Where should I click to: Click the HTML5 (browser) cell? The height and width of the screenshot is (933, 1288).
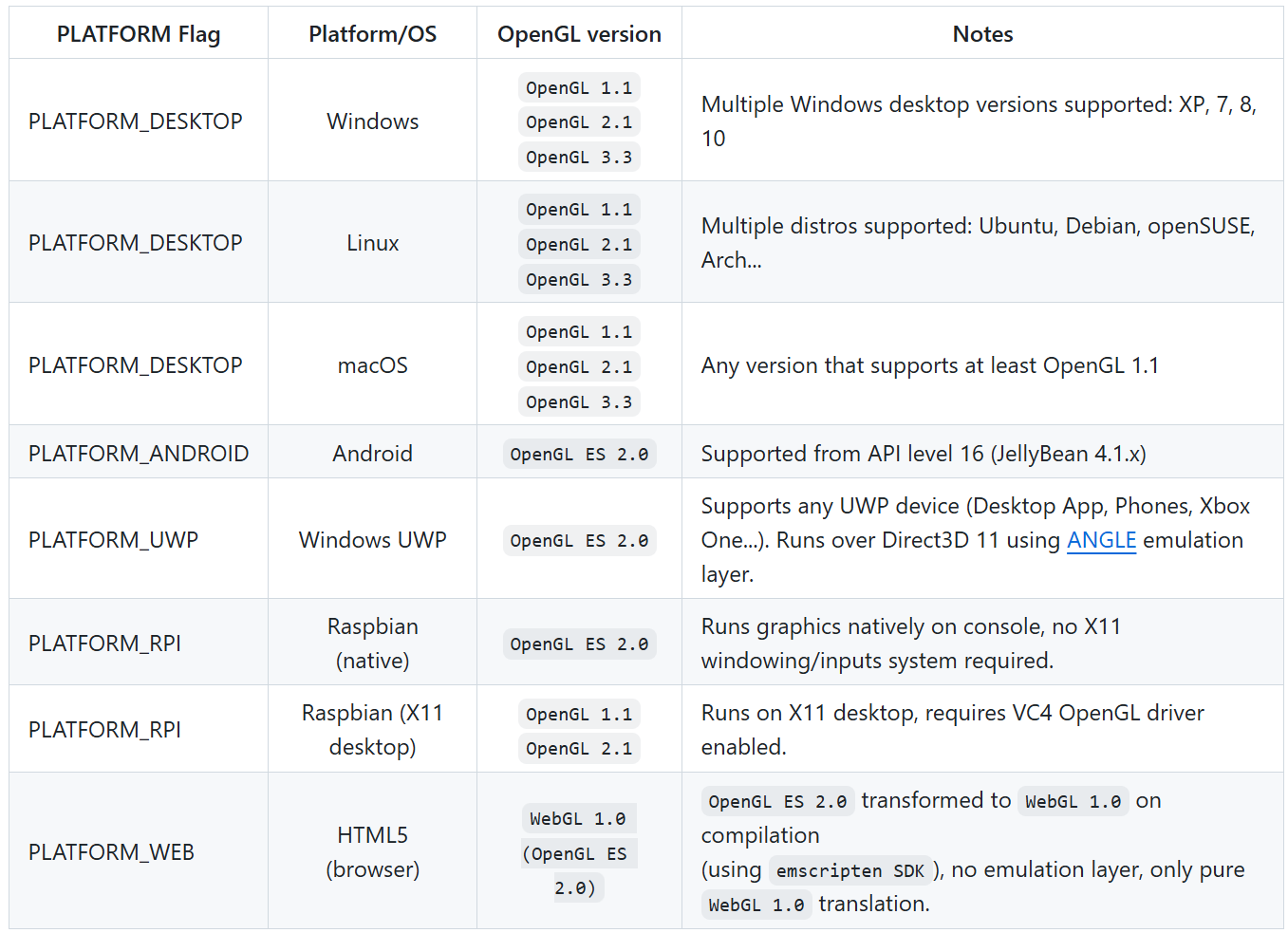(x=372, y=852)
